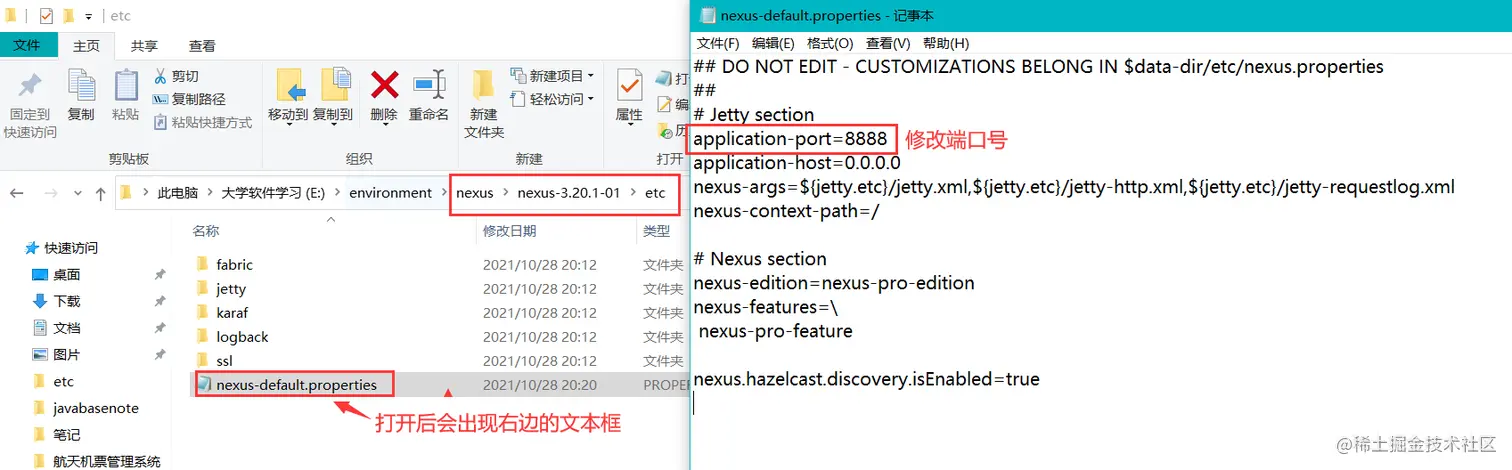Open javabasenote folder in navigation pane
Image resolution: width=1512 pixels, height=470 pixels.
pos(95,408)
